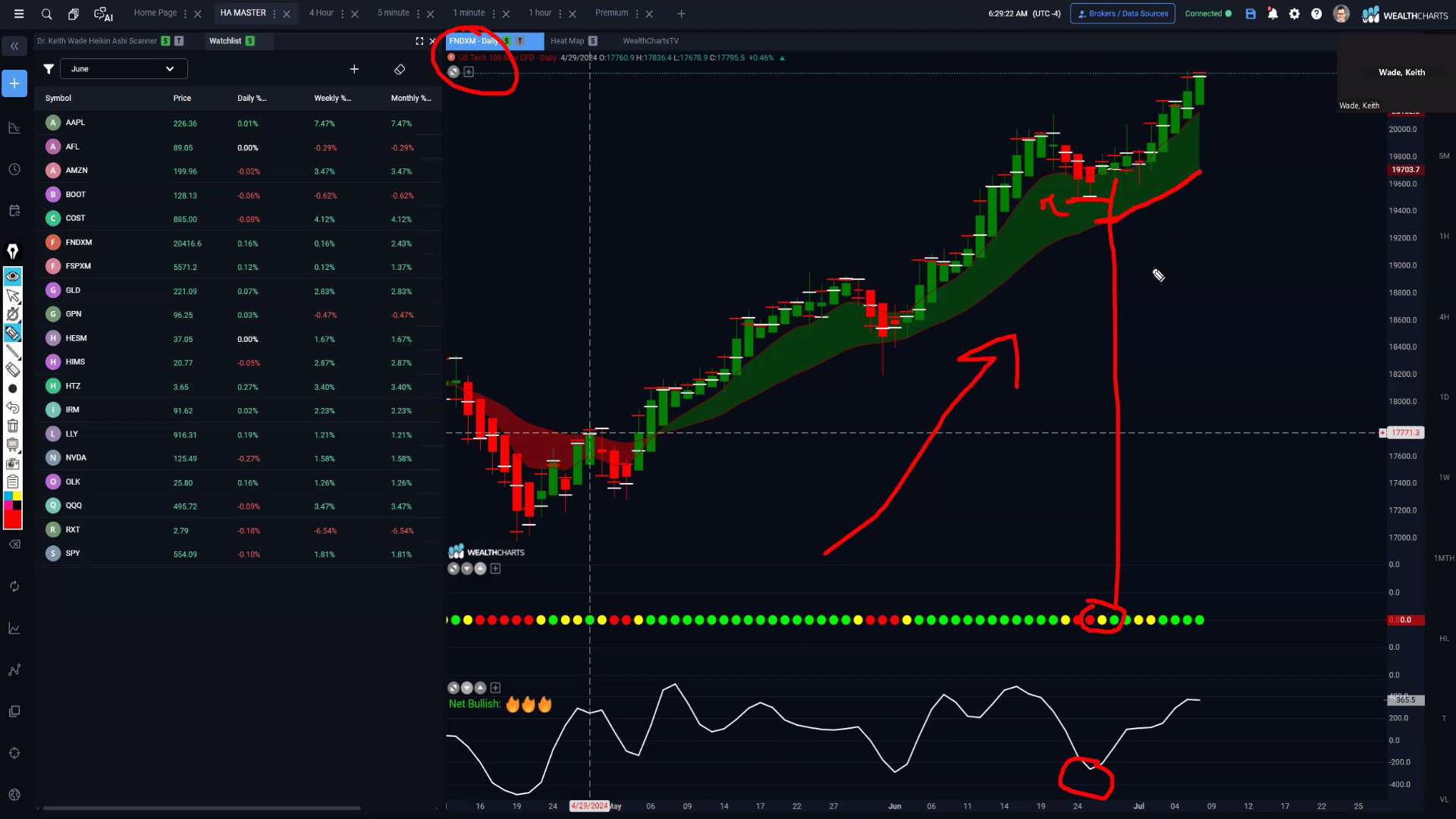Select the 1D timeframe on right strip
The image size is (1456, 819).
[1444, 397]
